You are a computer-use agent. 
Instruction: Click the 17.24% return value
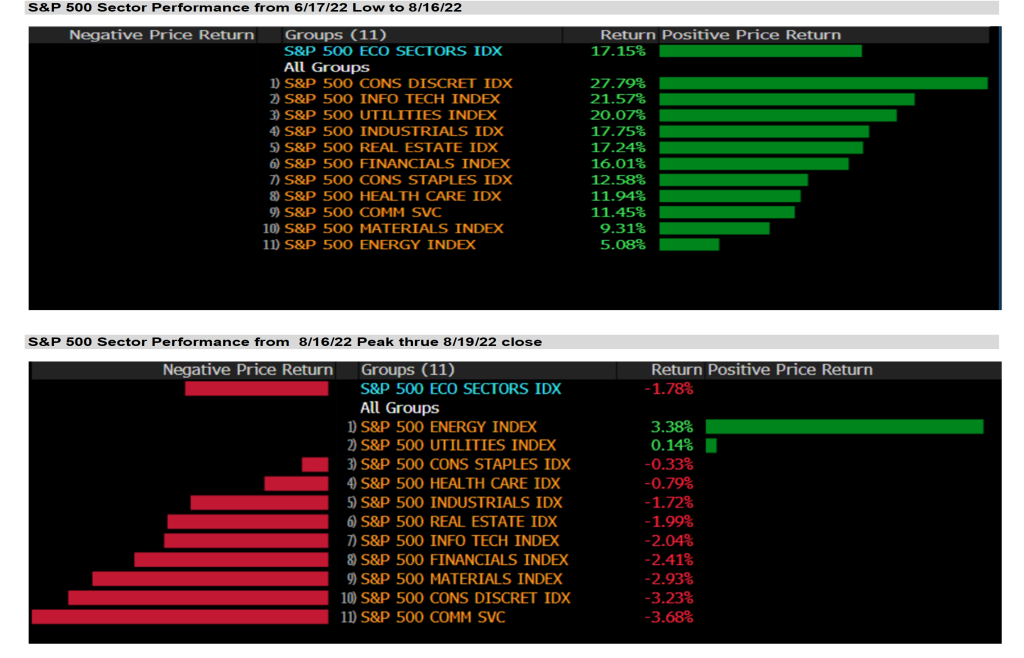[x=618, y=148]
